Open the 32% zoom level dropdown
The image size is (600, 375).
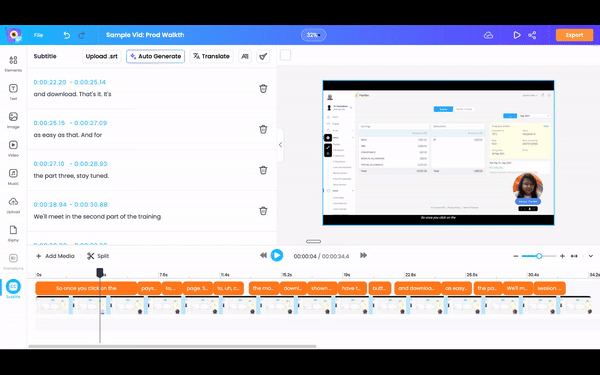(313, 35)
